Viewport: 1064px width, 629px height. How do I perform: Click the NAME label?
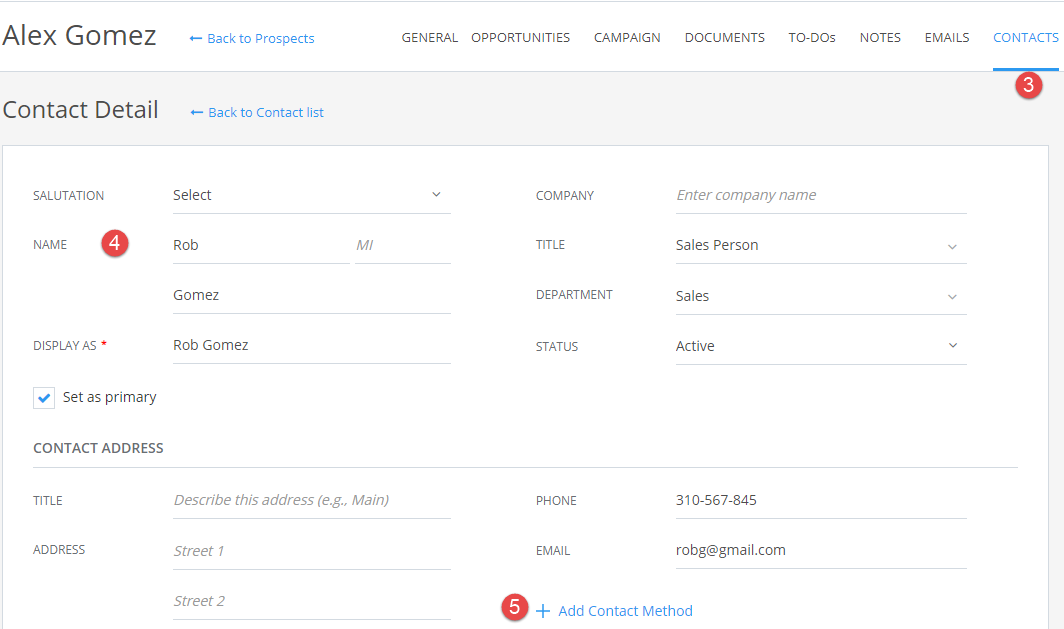pos(50,245)
